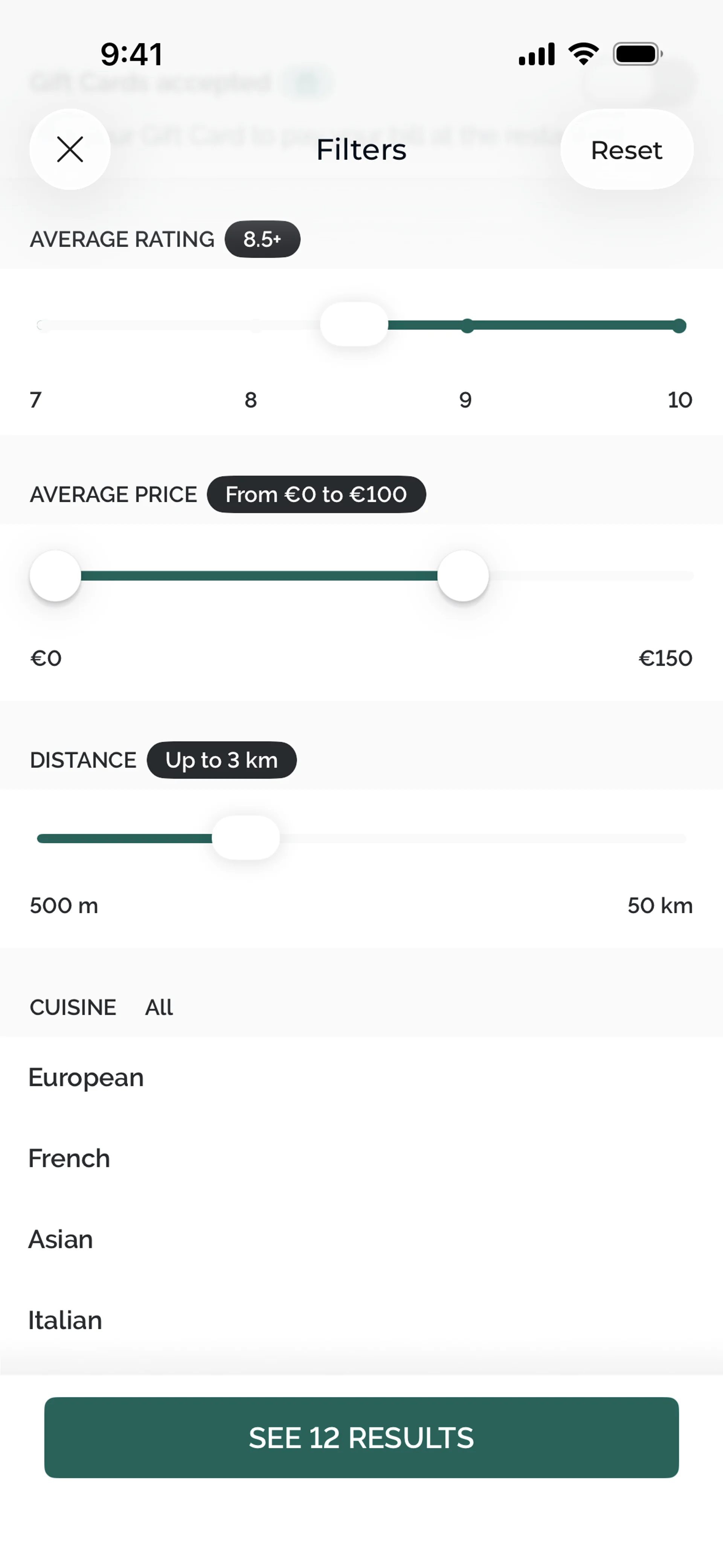723x1568 pixels.
Task: Tap the Up to 3 km distance badge
Action: pyautogui.click(x=221, y=760)
